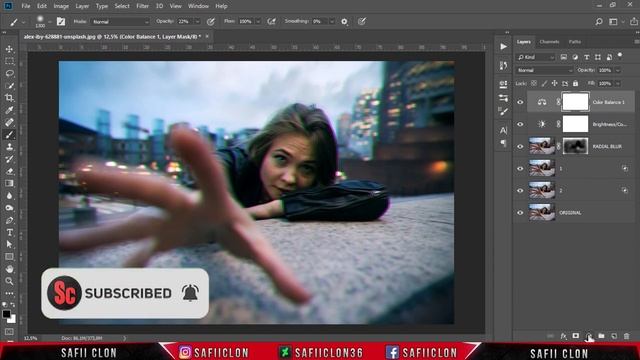Open the Smoothing value dropdown arrow
640x360 pixels.
[332, 22]
